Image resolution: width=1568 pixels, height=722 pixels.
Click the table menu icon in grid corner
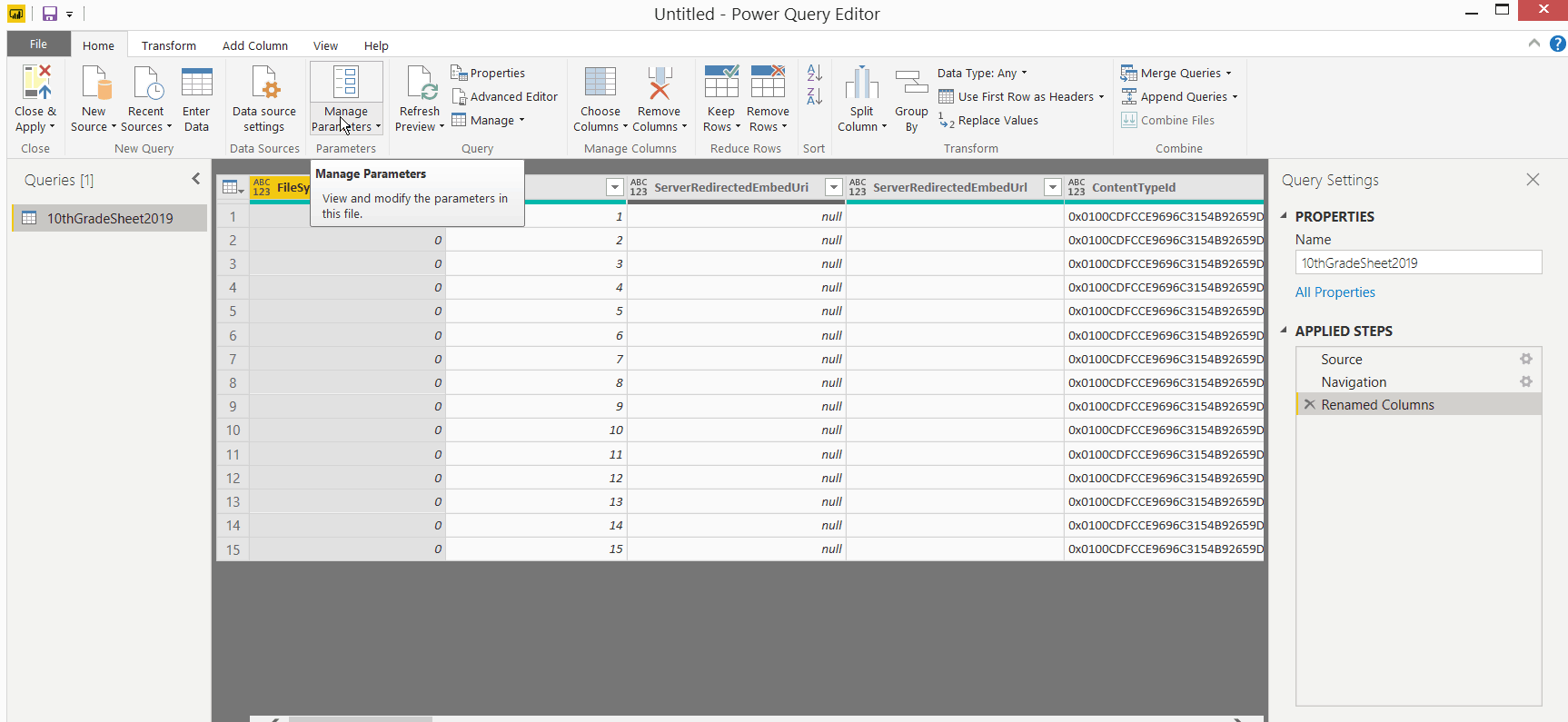(x=233, y=187)
